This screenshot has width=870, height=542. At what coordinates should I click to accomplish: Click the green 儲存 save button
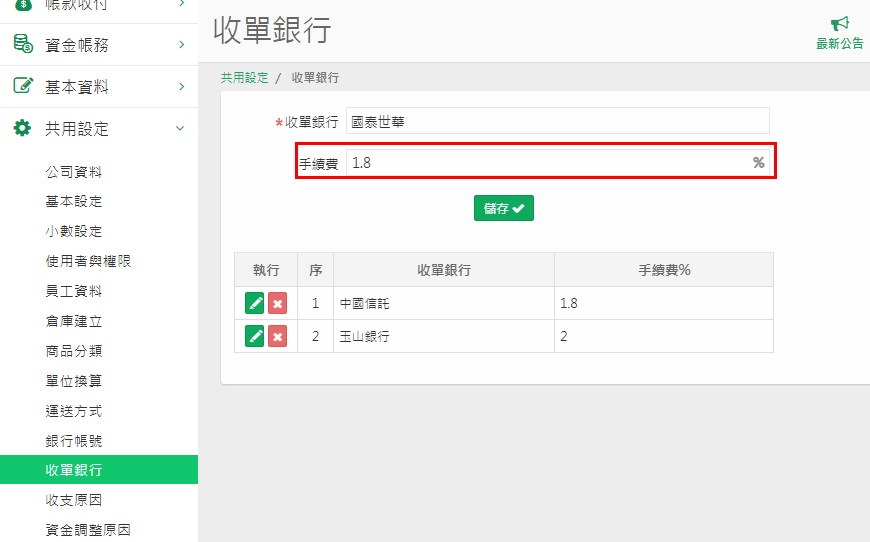(x=504, y=208)
